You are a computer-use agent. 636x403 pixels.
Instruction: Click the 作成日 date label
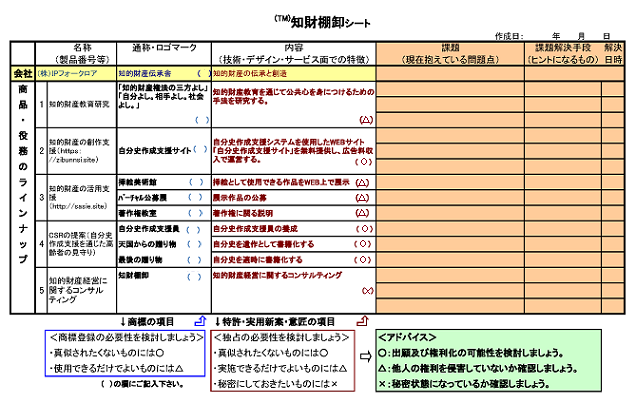[x=509, y=36]
